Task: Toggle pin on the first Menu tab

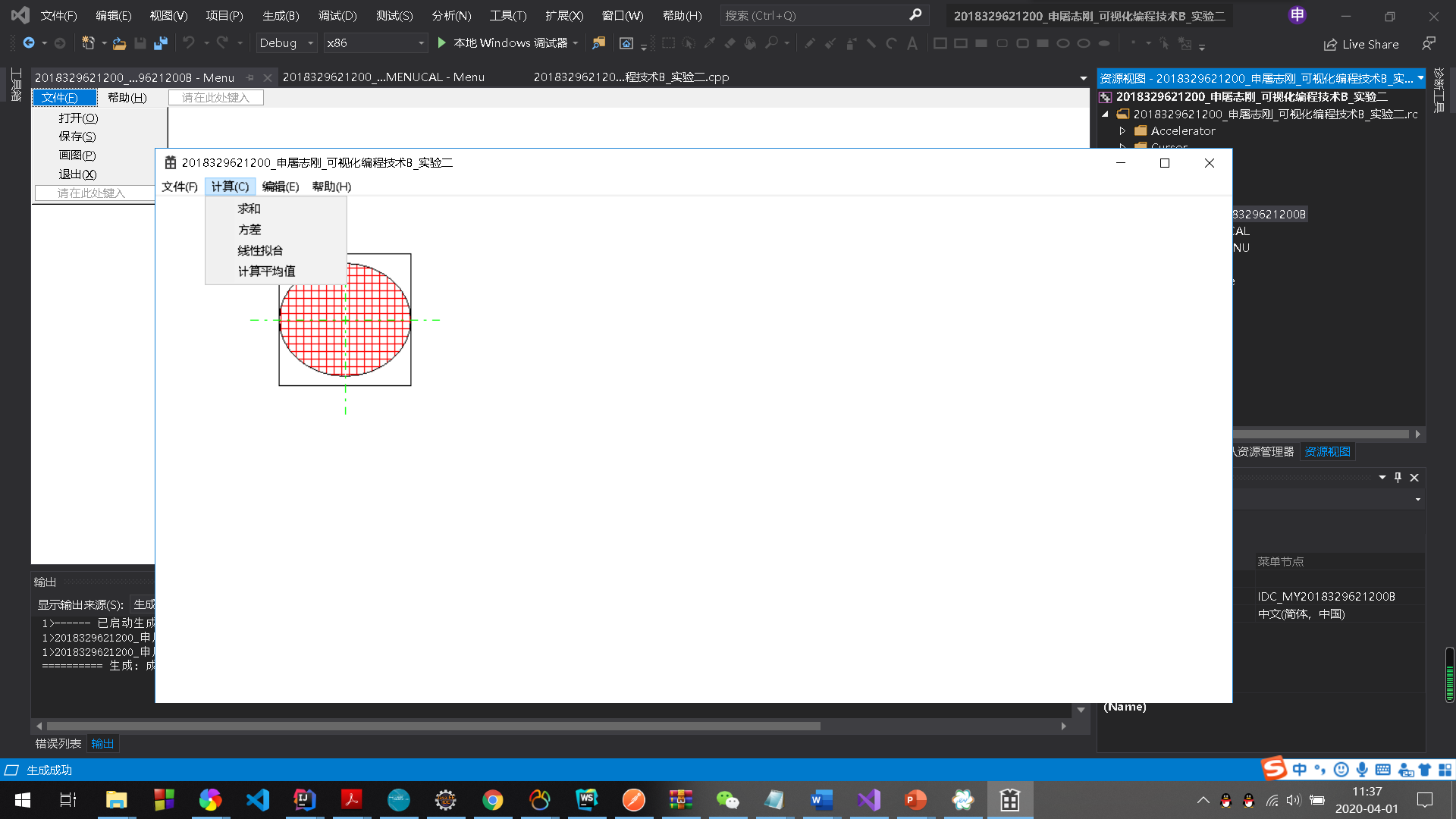Action: [250, 77]
